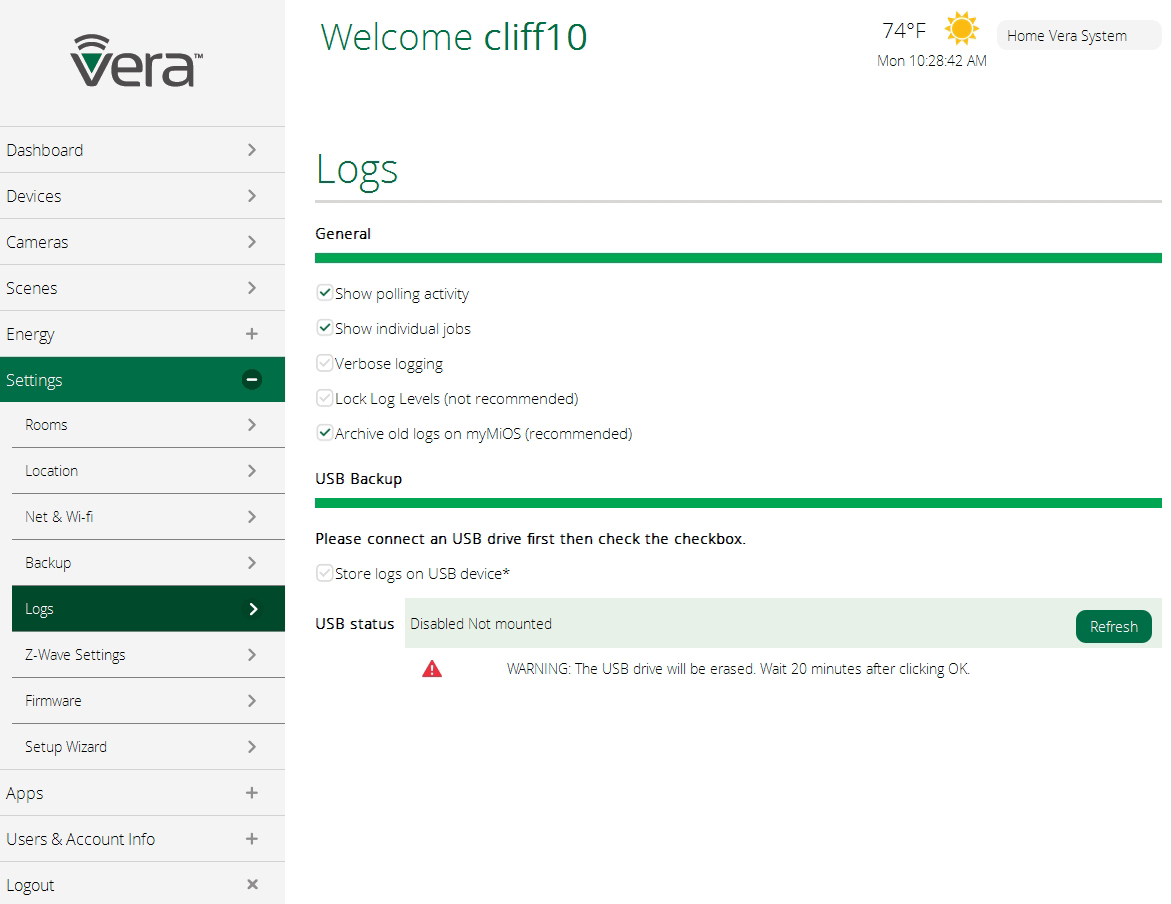The image size is (1171, 904).
Task: Toggle Show polling activity checkbox
Action: click(x=324, y=292)
